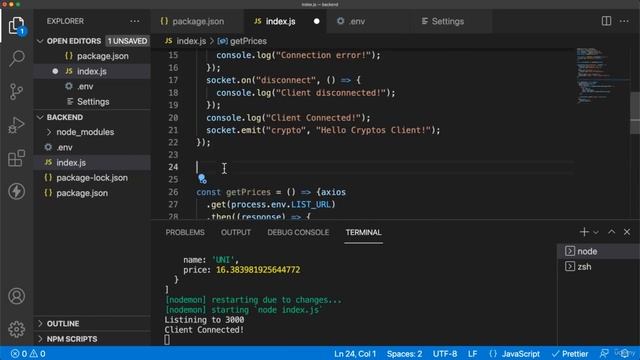
Task: Change language mode from JavaScript
Action: click(521, 353)
